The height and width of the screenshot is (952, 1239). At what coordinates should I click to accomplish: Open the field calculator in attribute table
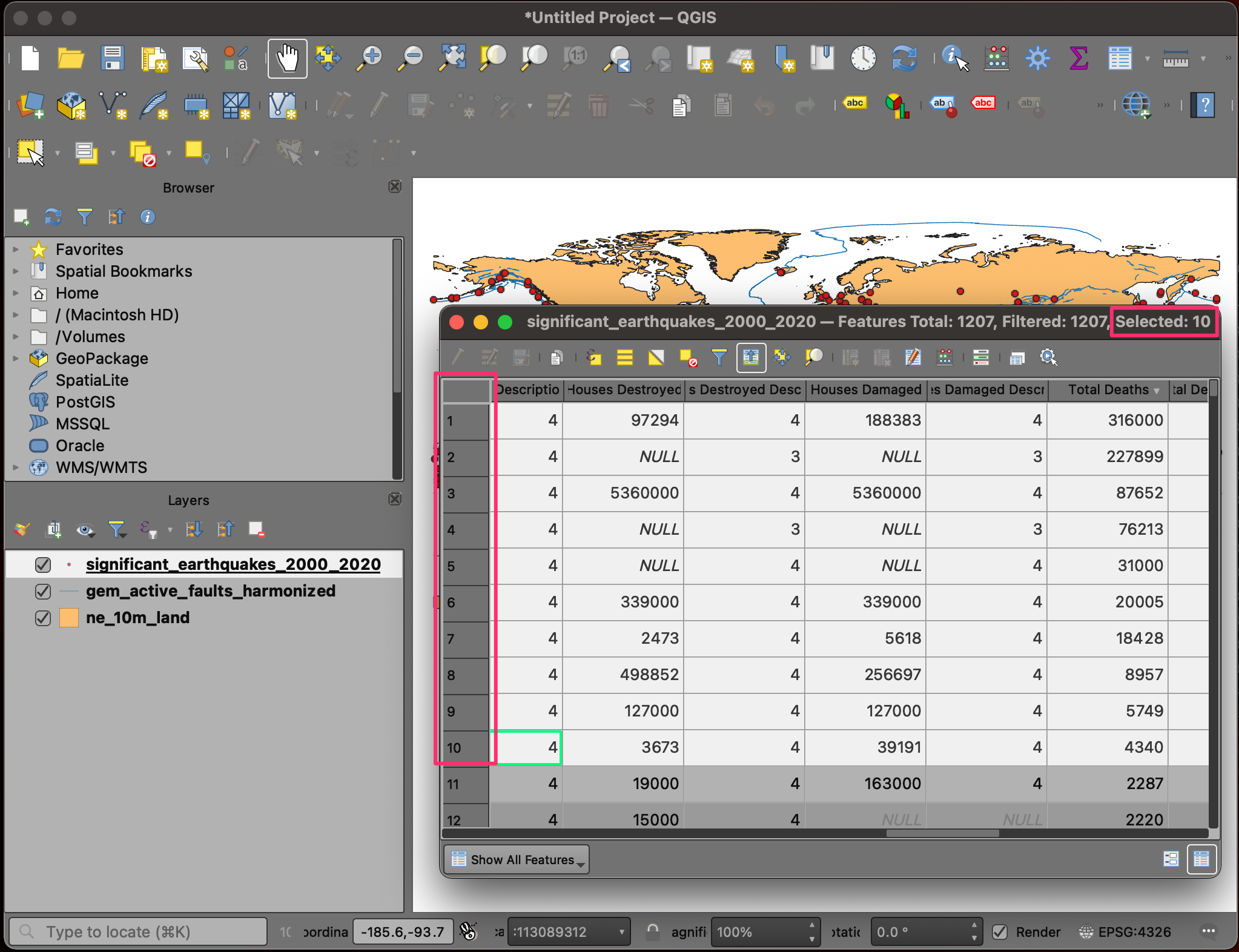(x=945, y=357)
